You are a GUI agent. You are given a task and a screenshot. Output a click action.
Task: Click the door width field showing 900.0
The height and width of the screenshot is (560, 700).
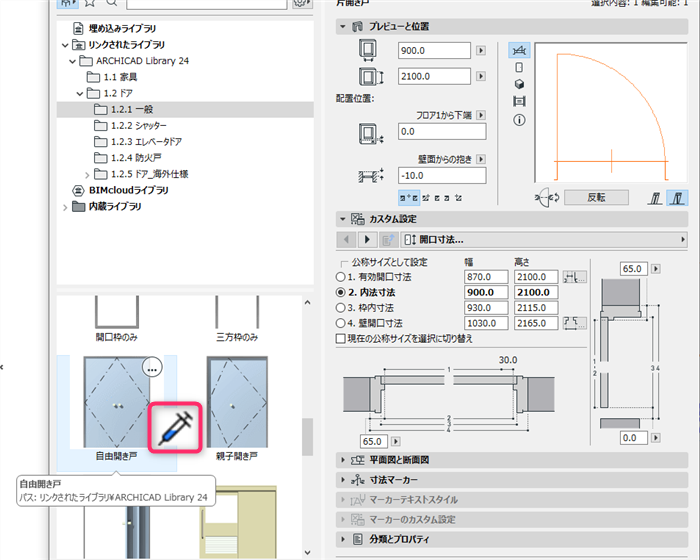(434, 50)
